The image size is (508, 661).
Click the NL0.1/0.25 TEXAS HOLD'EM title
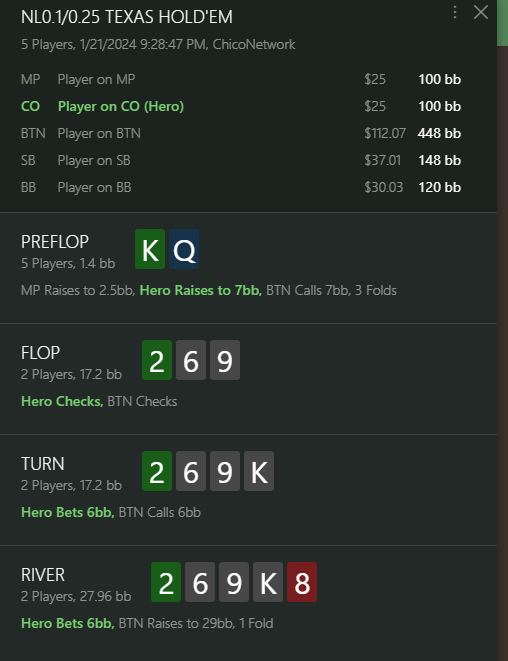pyautogui.click(x=127, y=17)
